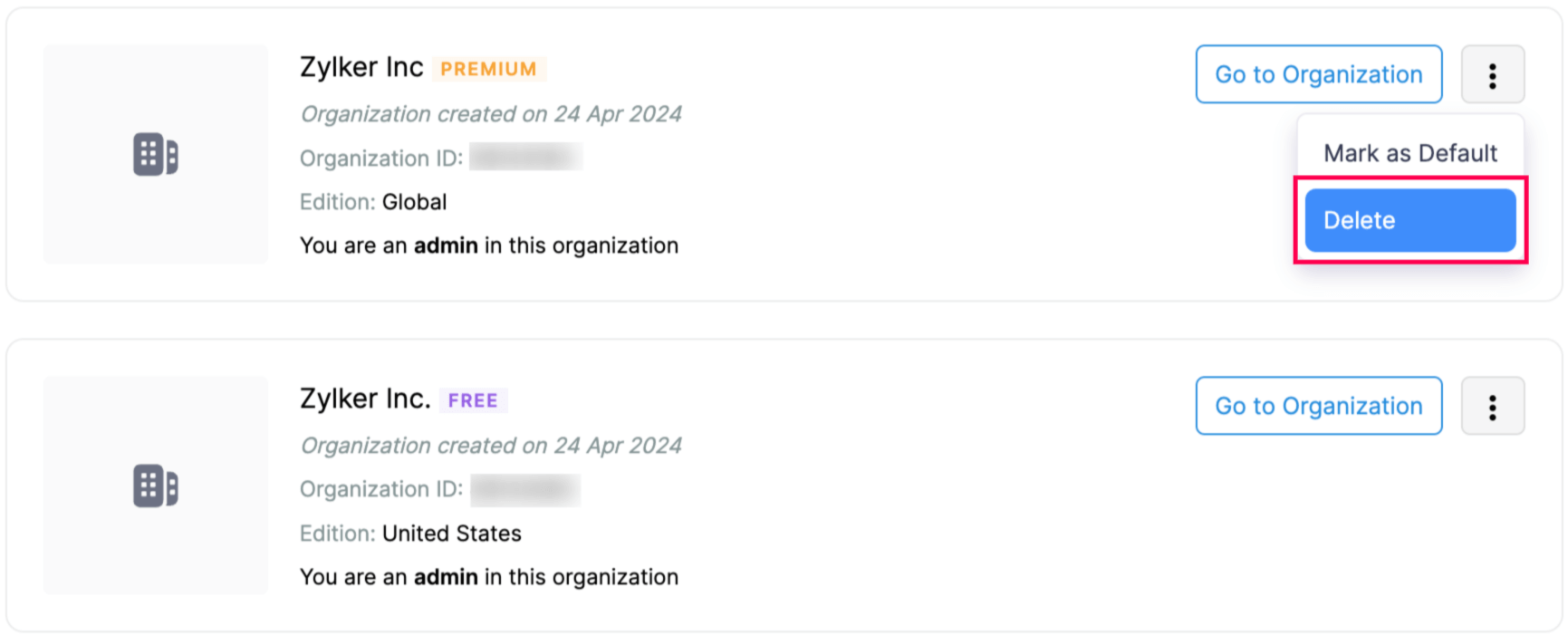
Task: Click the creation date text of the Free organization
Action: 491,446
